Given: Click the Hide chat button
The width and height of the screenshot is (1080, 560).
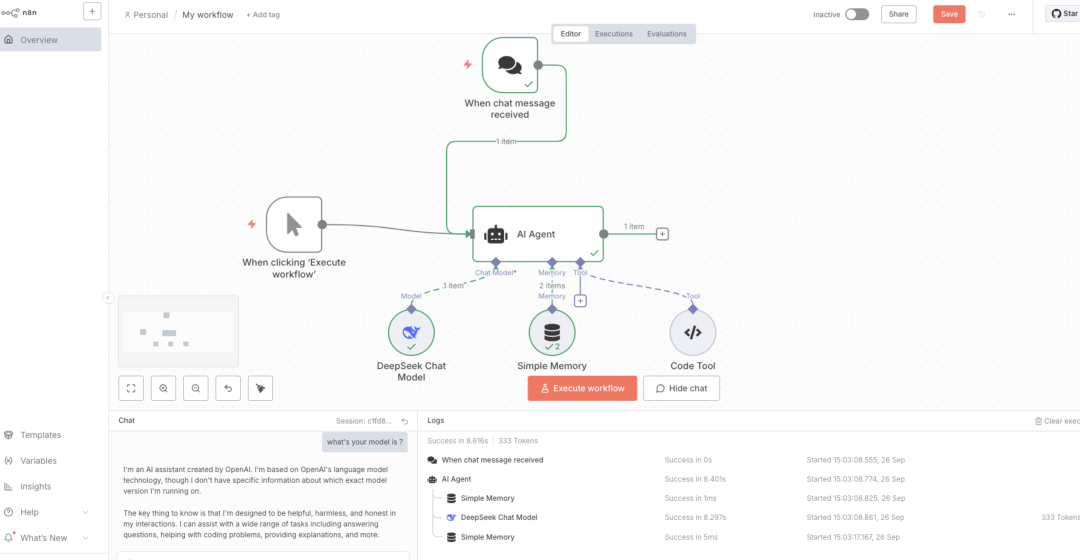Looking at the screenshot, I should click(x=681, y=388).
